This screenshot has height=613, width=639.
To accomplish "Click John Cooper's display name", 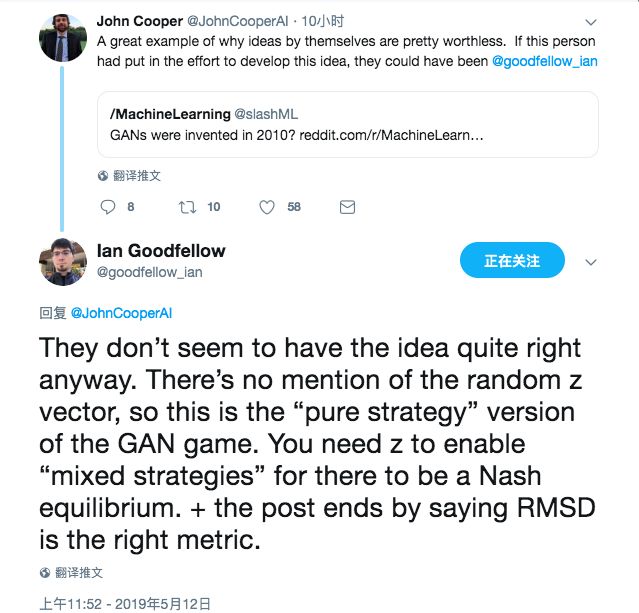I will (x=142, y=20).
